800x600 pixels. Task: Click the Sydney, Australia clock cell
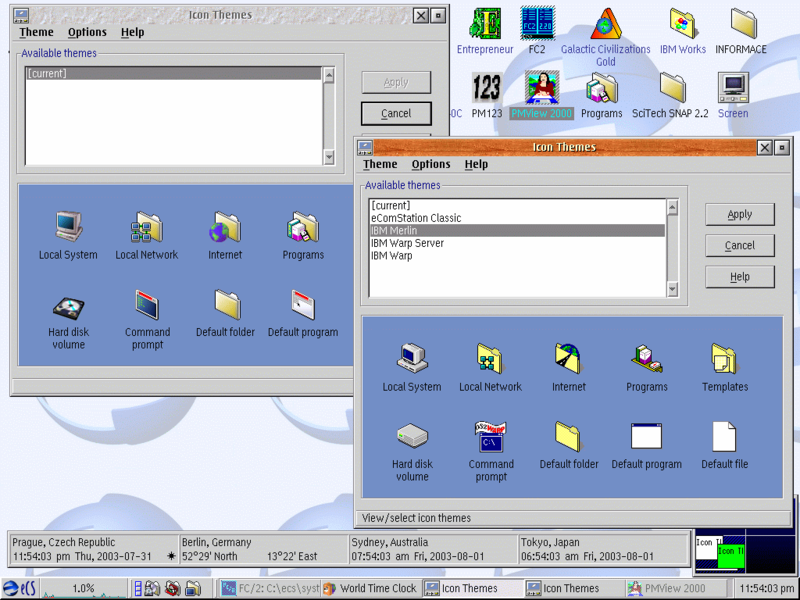tap(433, 549)
